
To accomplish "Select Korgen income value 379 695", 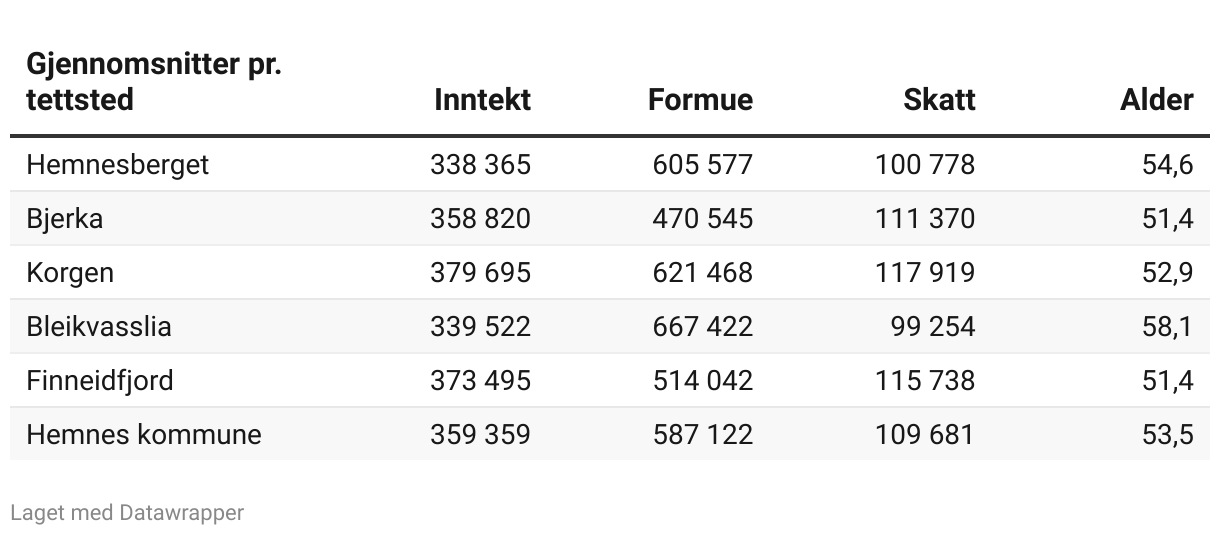I will point(480,272).
